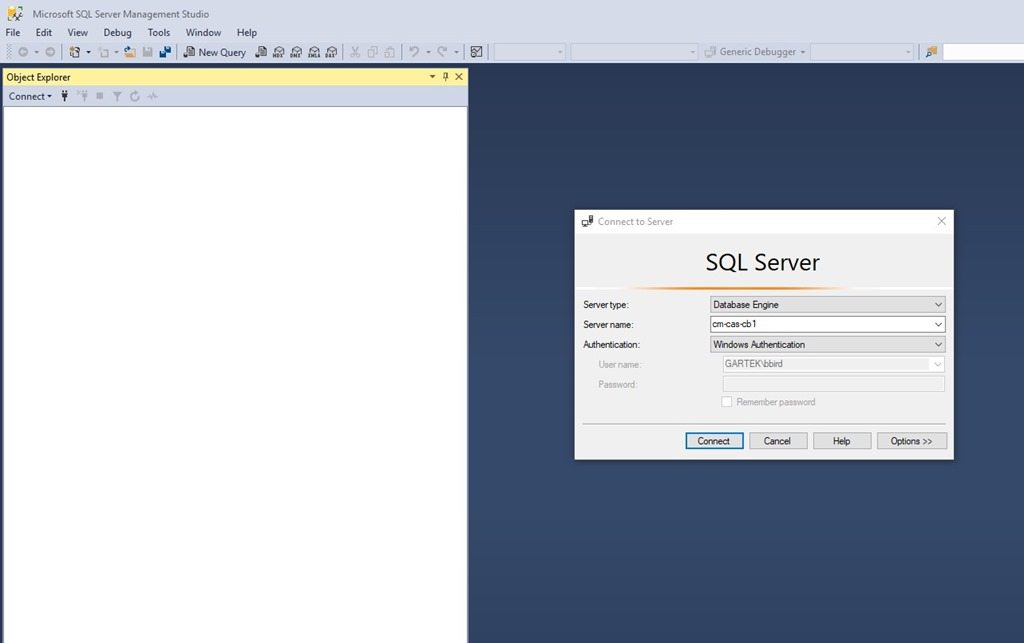The height and width of the screenshot is (643, 1024).
Task: Close the Connect to Server dialog
Action: (941, 221)
